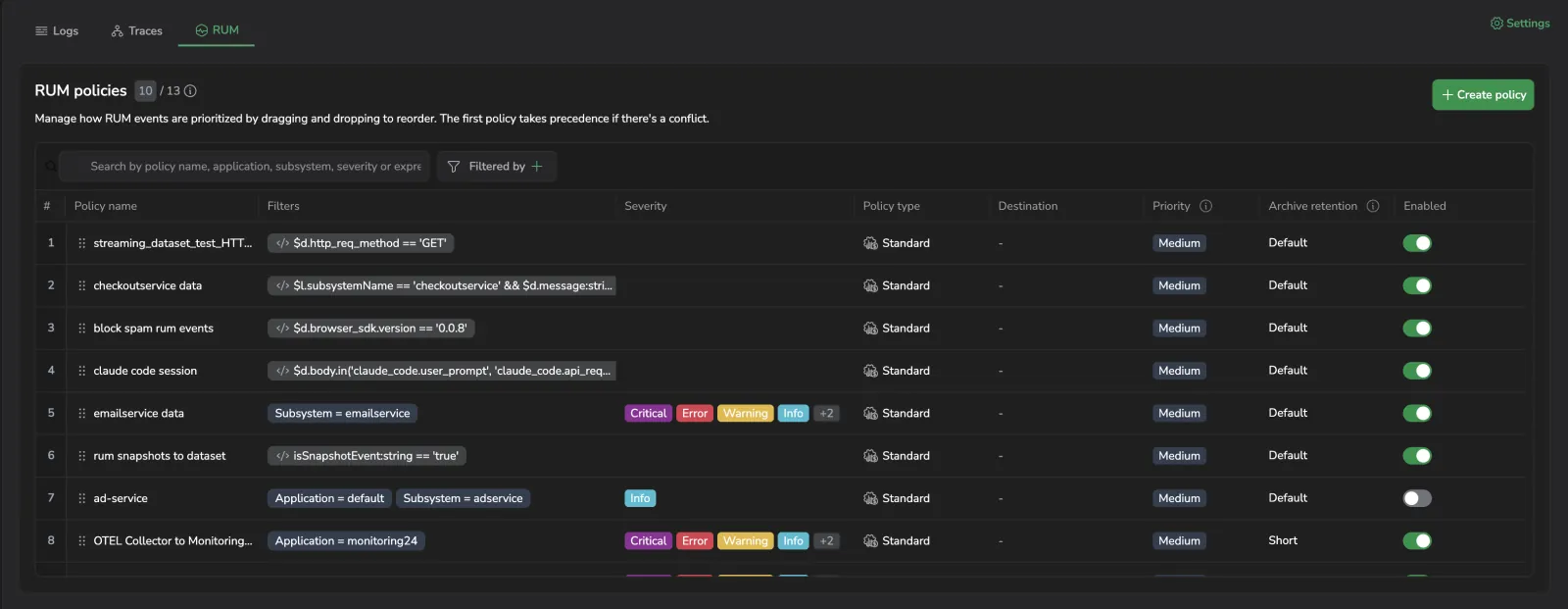Click the Severity column header
The width and height of the screenshot is (1568, 609).
point(646,206)
